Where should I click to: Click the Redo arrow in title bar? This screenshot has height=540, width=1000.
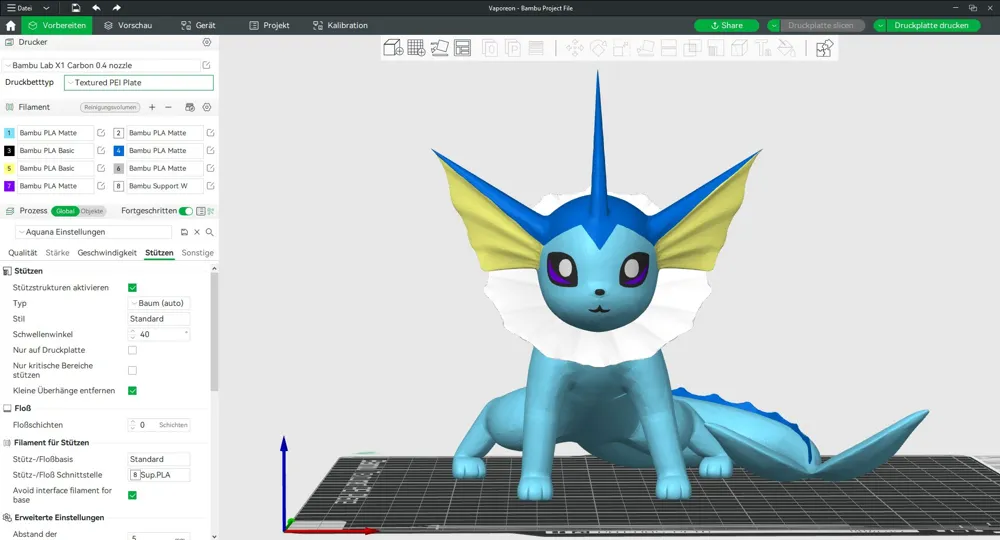pos(116,8)
